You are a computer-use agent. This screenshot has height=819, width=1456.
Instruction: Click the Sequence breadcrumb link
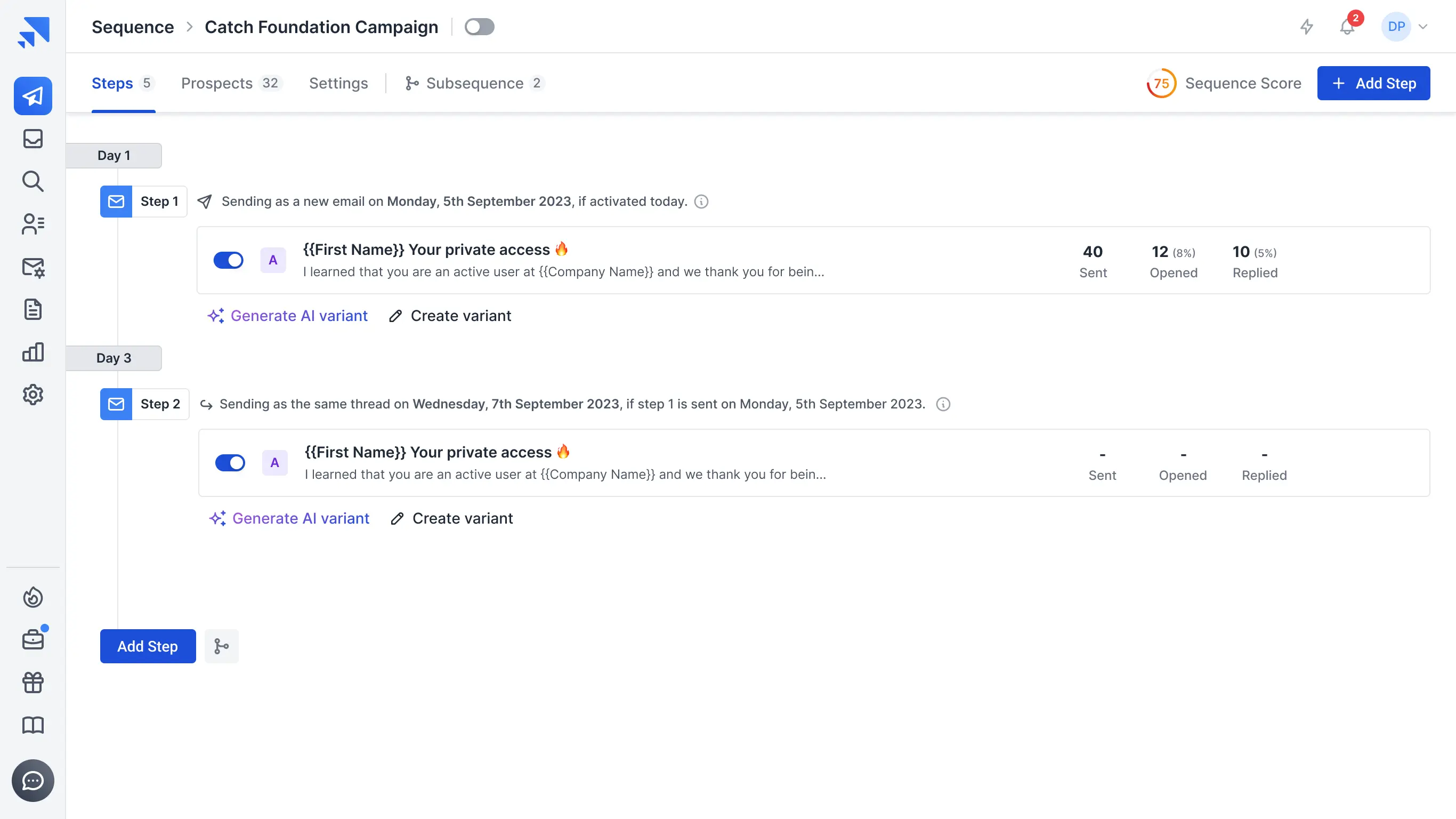coord(133,27)
